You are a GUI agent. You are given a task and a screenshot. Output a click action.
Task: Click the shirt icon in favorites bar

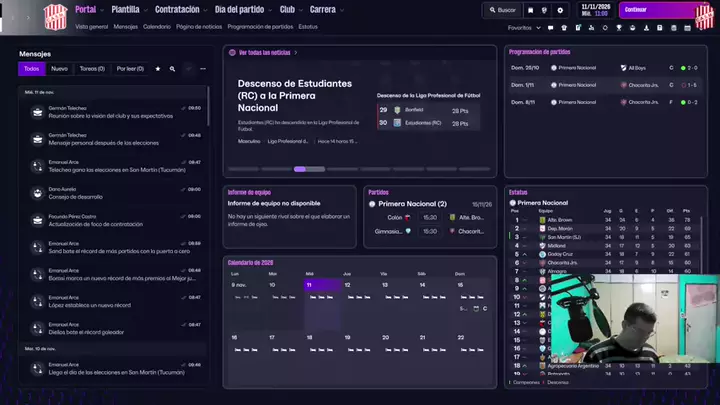tap(564, 28)
